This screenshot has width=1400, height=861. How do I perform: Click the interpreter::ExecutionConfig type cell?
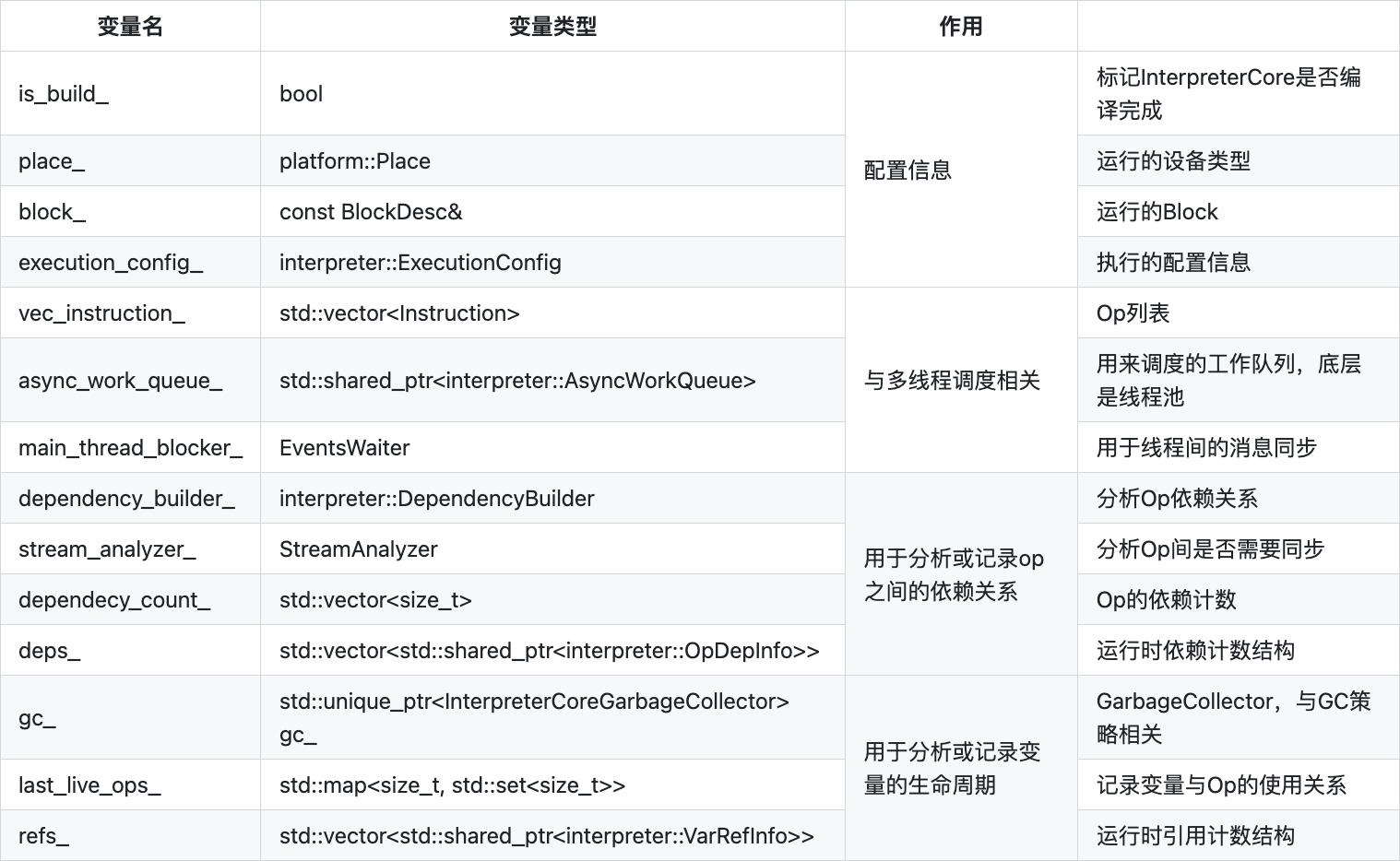tap(552, 262)
